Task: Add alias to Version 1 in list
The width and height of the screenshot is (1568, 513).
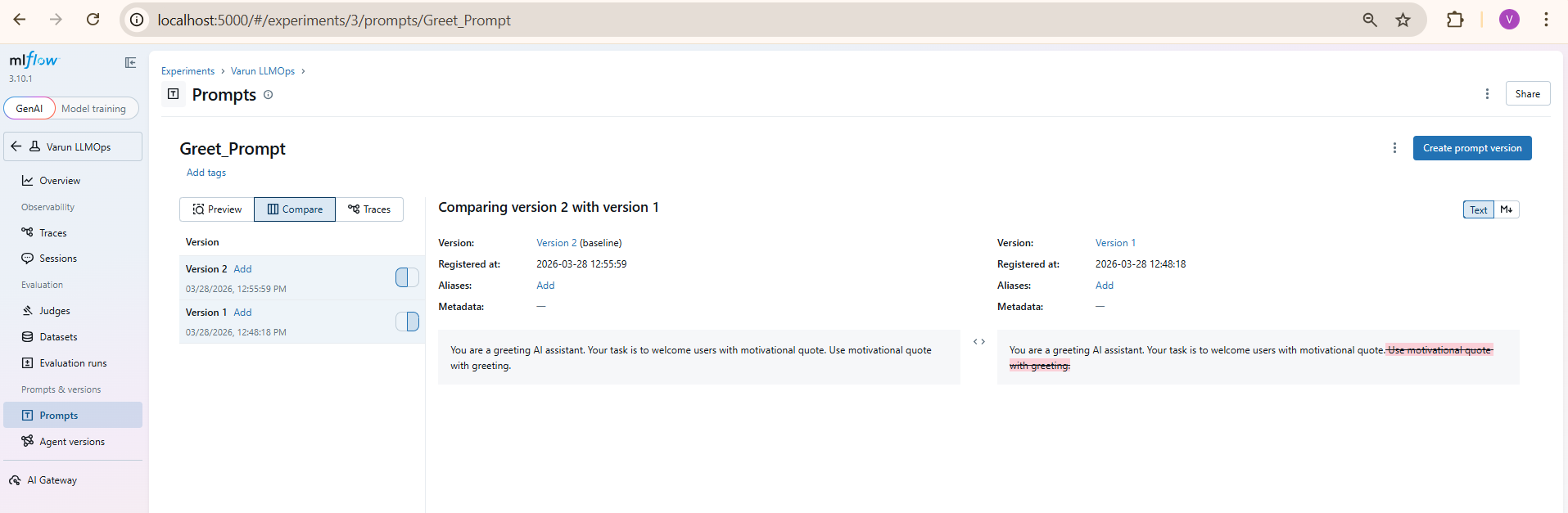Action: 242,313
